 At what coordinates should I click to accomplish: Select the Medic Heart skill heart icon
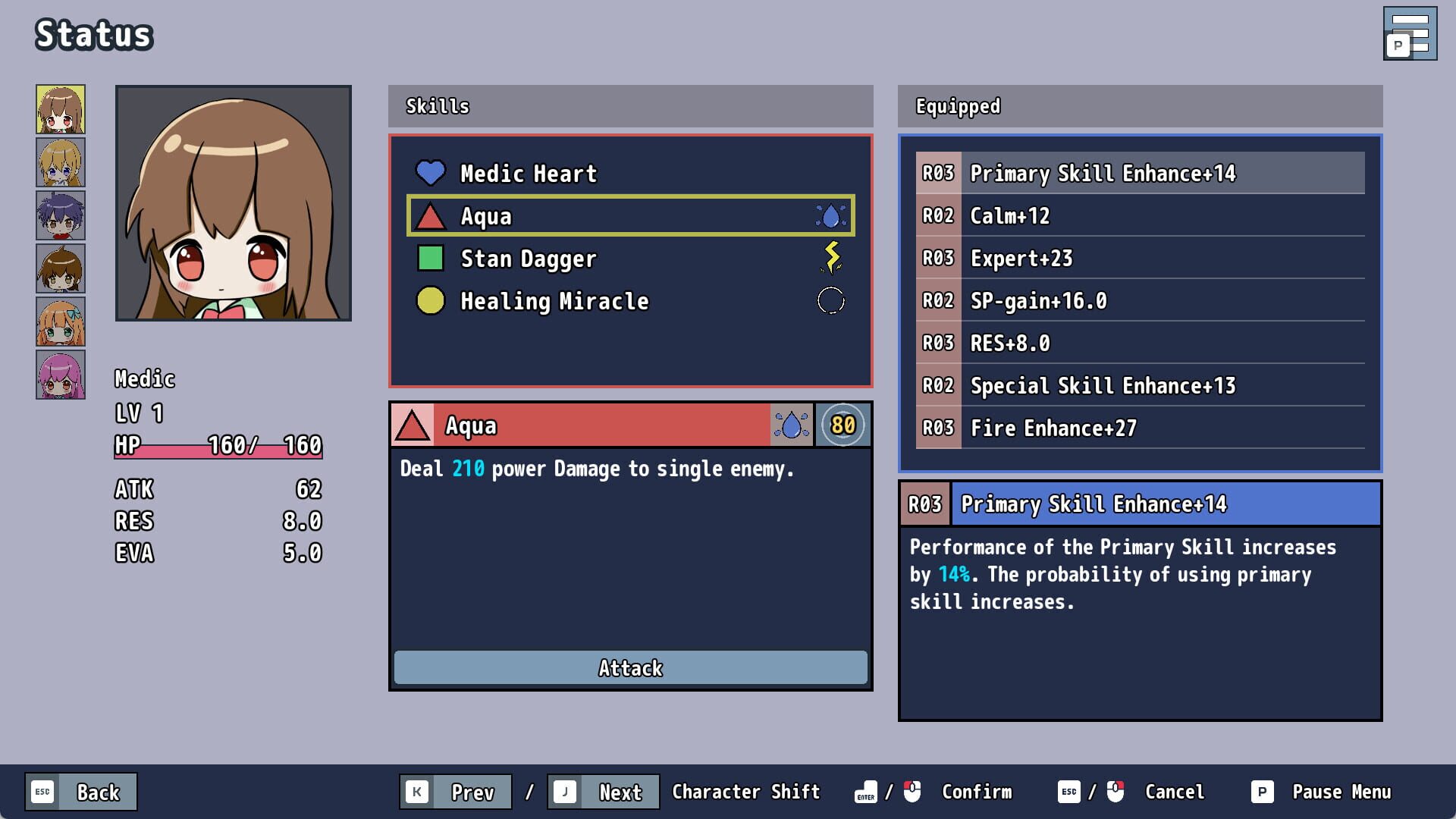point(431,173)
